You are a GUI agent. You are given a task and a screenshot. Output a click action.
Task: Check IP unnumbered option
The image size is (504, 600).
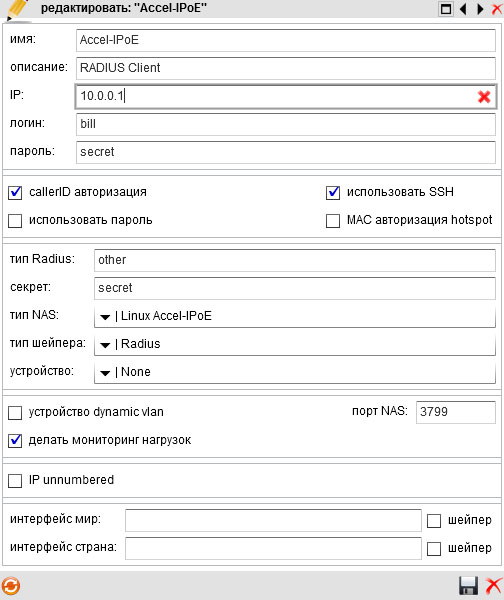point(15,481)
